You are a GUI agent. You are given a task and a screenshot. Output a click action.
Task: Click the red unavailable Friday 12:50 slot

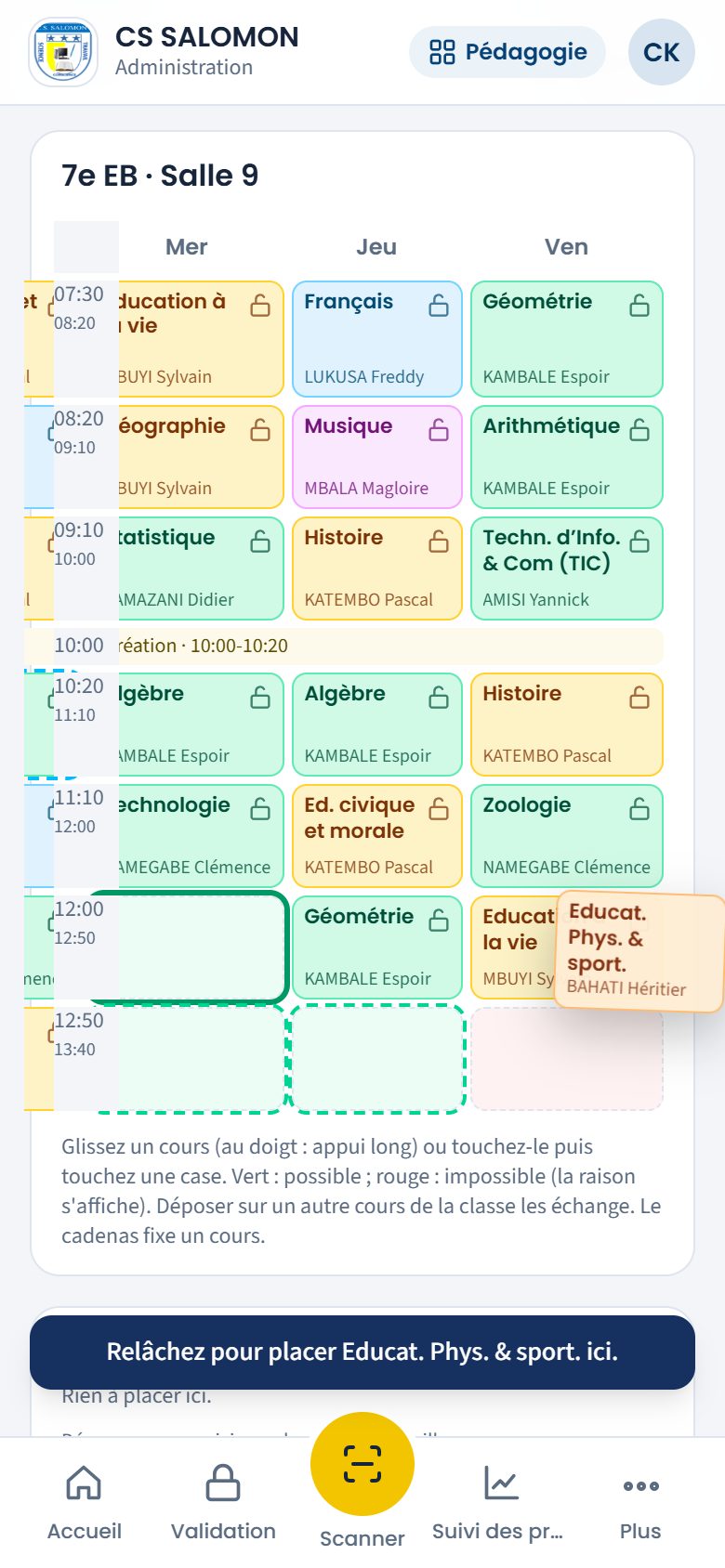click(567, 1059)
